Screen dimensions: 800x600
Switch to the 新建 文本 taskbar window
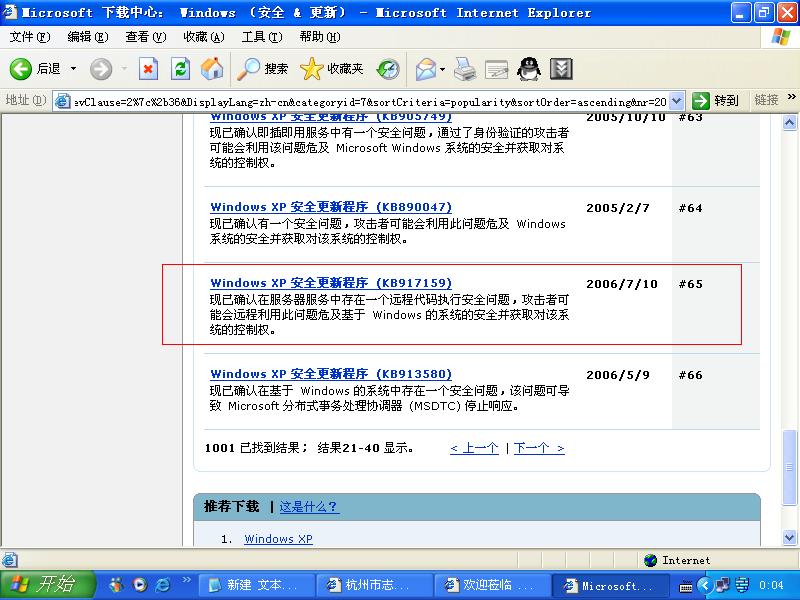[x=256, y=585]
